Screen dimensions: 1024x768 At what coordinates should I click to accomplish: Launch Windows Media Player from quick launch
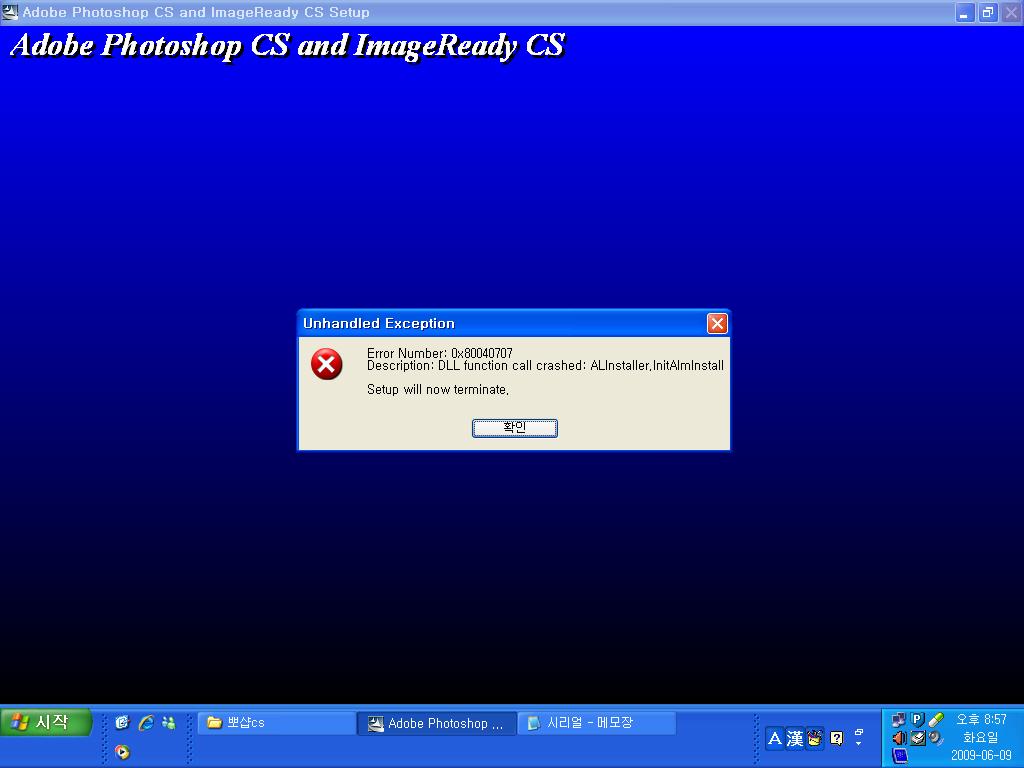[122, 752]
